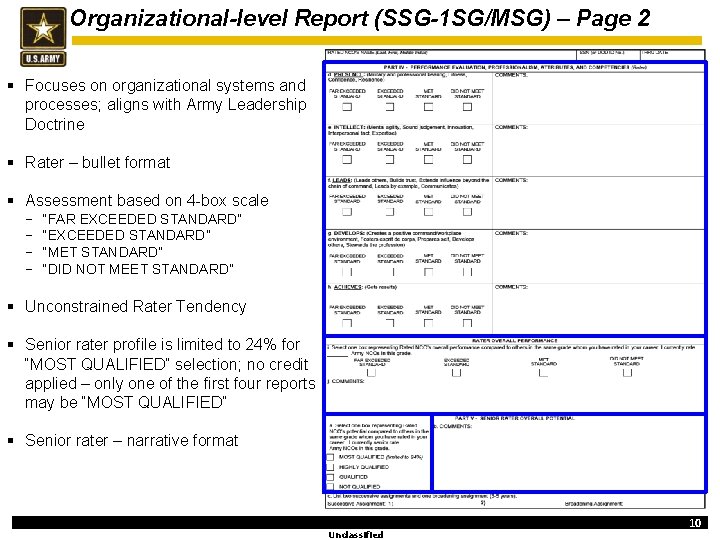Click 'Unconstrained Rater Tendency' bullet

pos(135,307)
